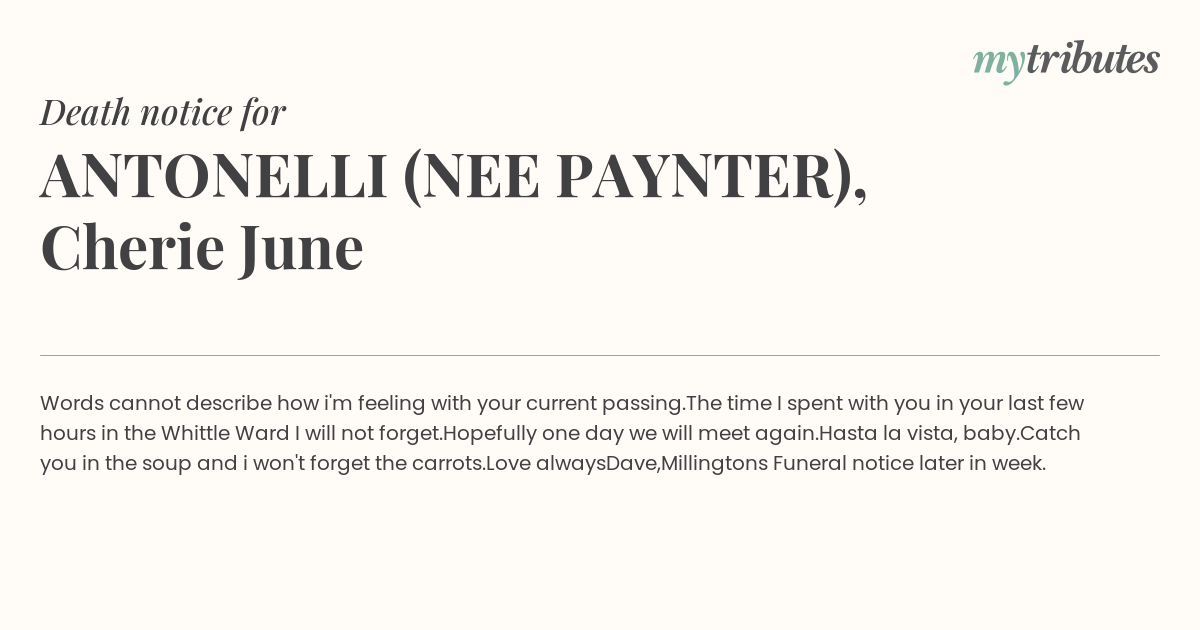Click the surname ANTONELLI in the heading
The image size is (1200, 630).
click(x=213, y=176)
